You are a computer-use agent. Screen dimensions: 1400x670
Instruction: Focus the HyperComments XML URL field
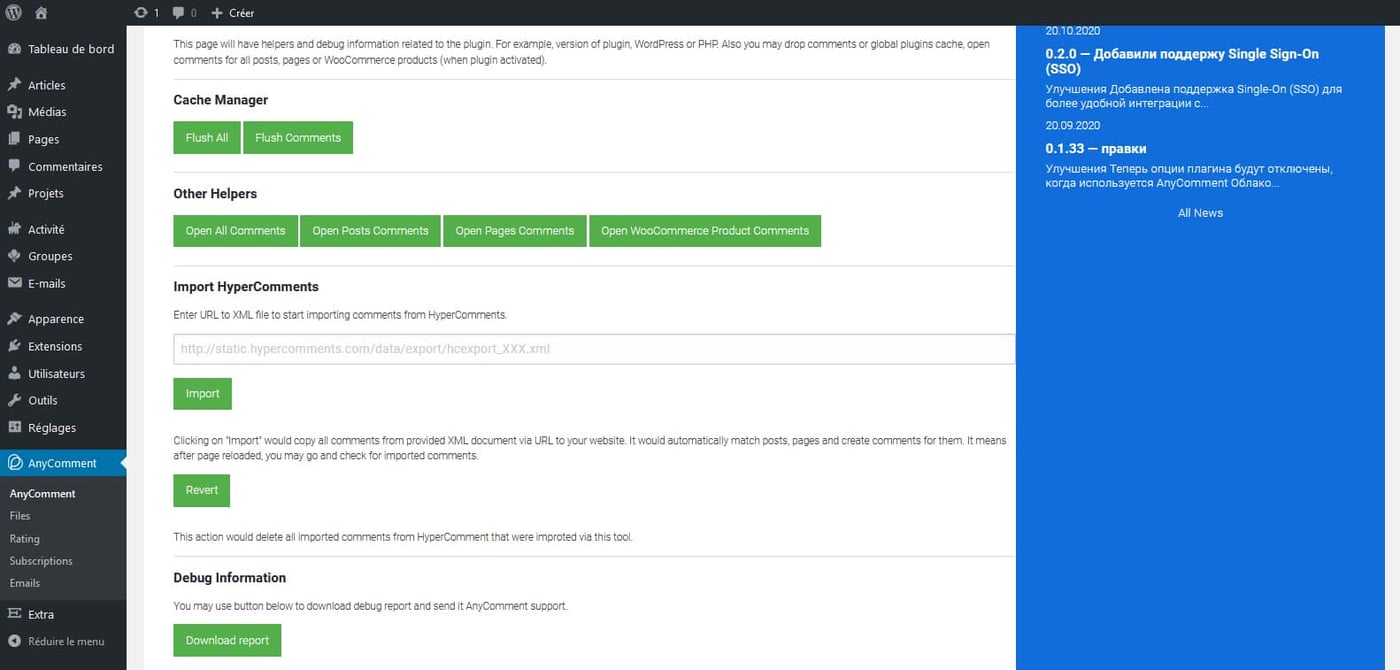click(x=593, y=349)
